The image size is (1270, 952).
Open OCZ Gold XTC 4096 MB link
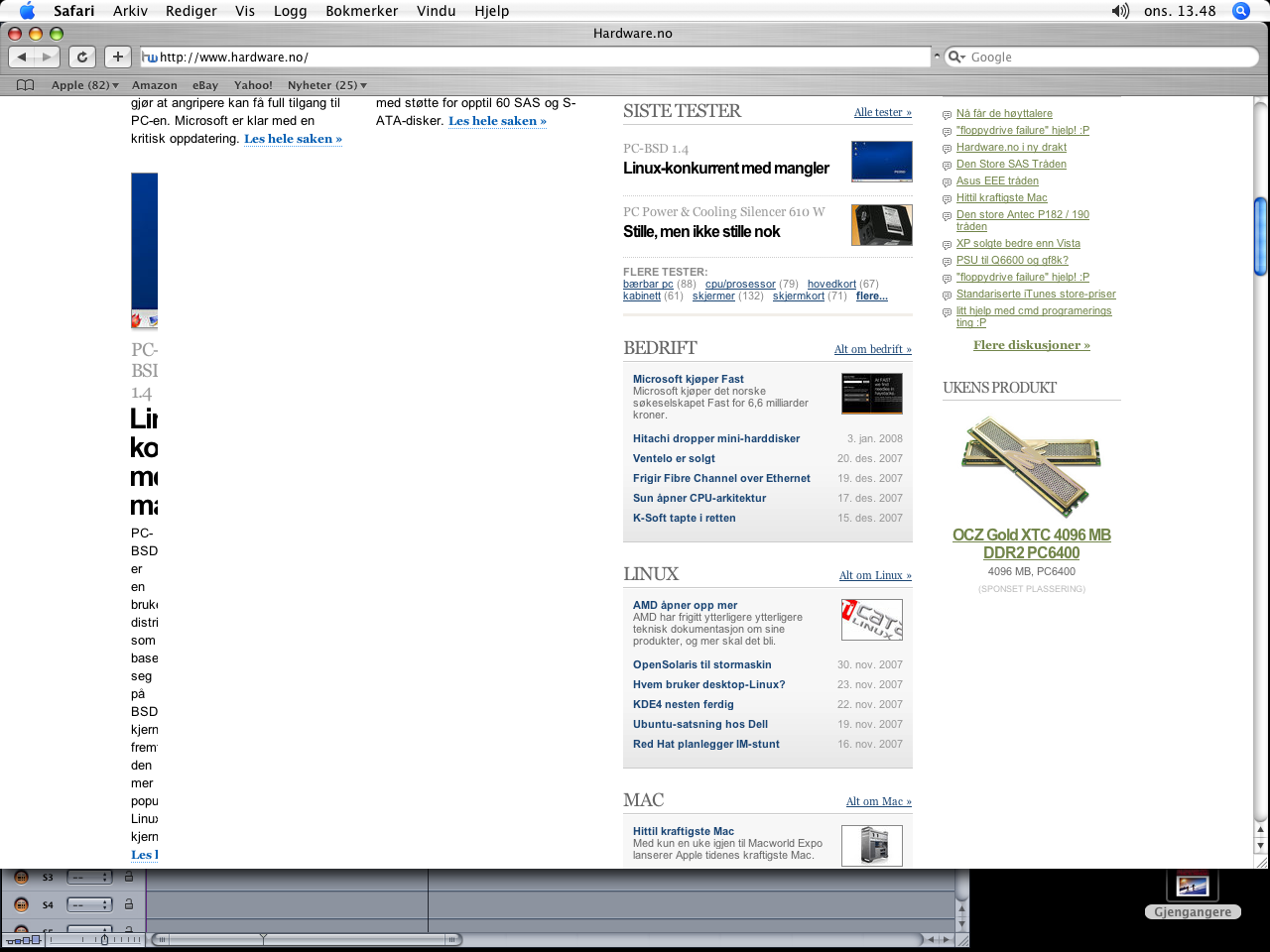[x=1031, y=543]
